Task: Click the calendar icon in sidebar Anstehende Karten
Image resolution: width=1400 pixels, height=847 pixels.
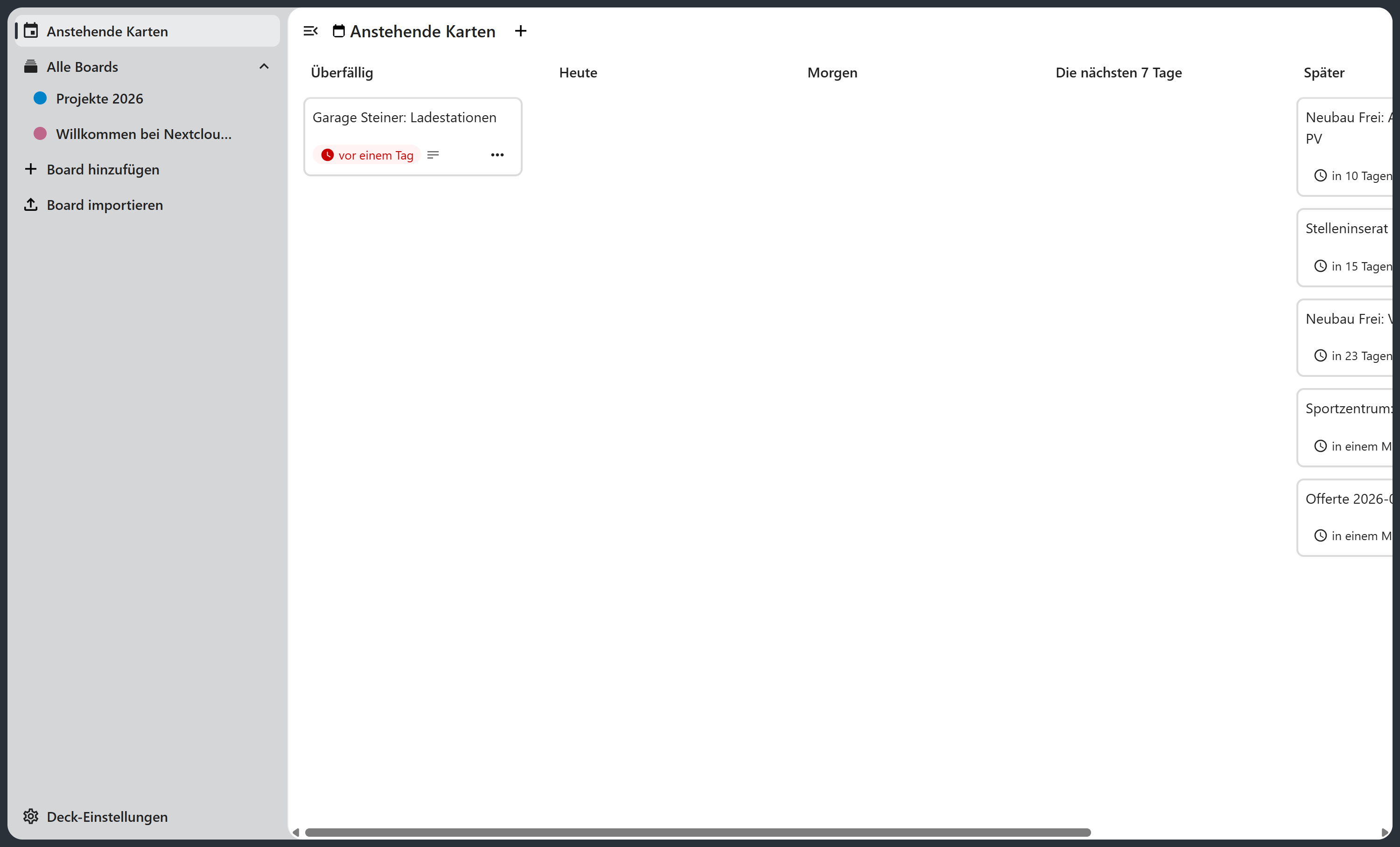Action: [31, 31]
